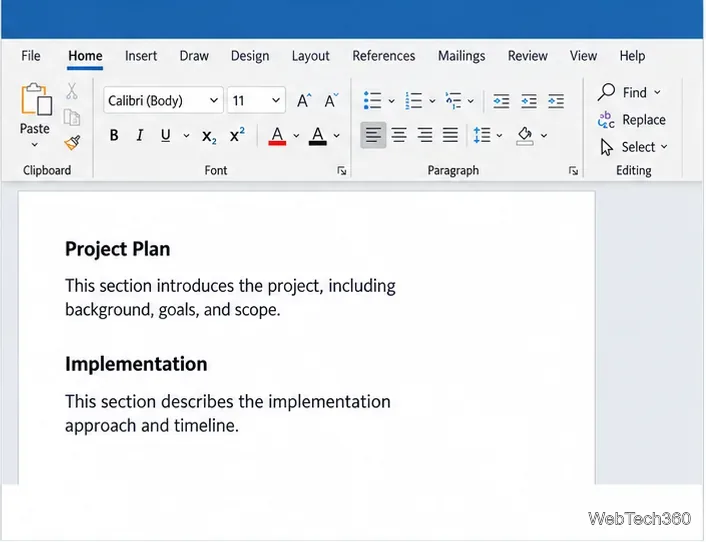The image size is (706, 542).
Task: Expand shading color options arrow
Action: click(544, 136)
